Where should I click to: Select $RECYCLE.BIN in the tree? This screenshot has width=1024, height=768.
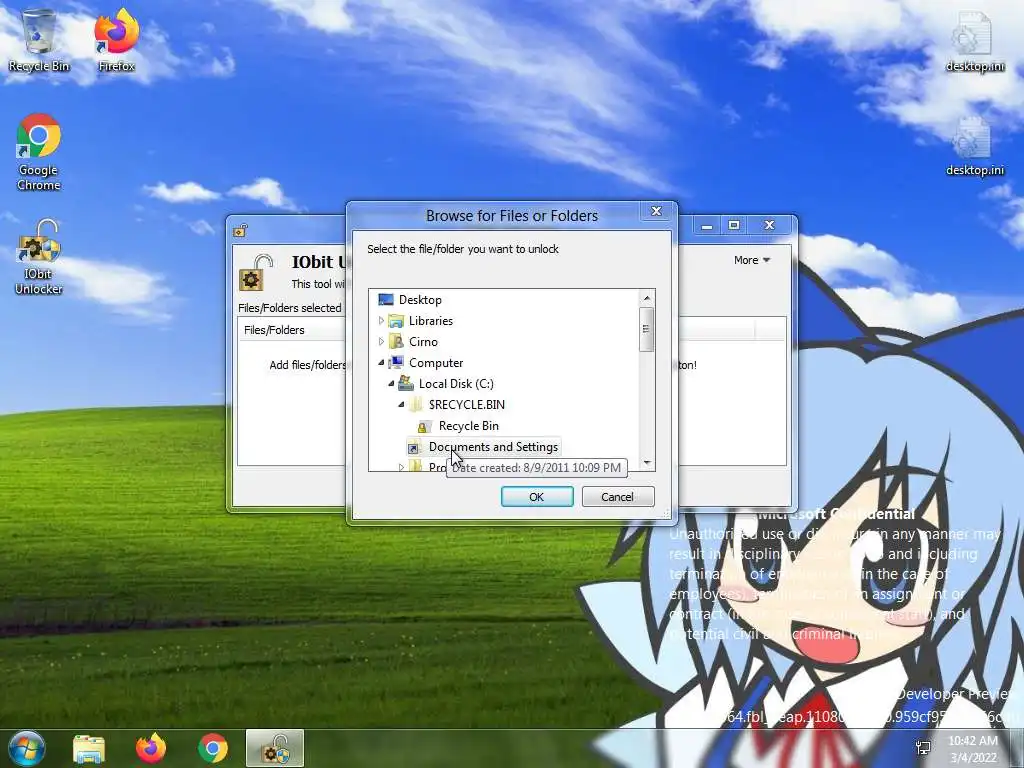[x=466, y=404]
